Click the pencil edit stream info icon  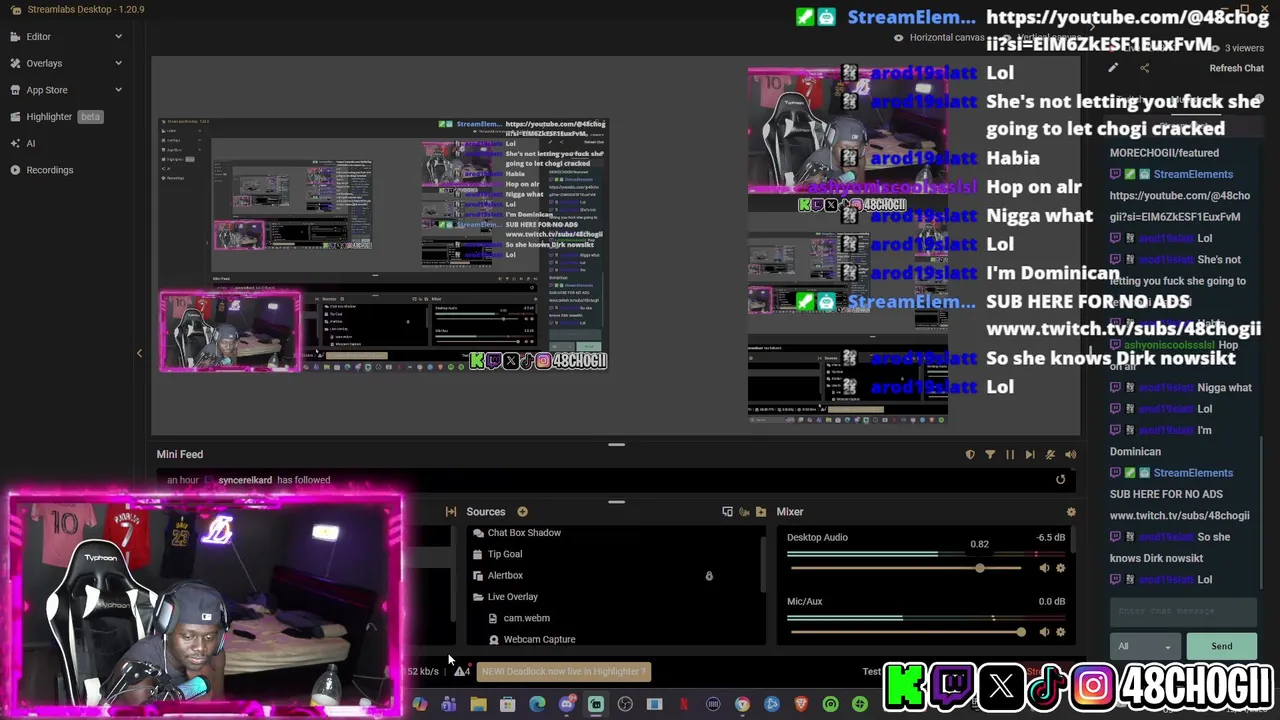point(1113,68)
